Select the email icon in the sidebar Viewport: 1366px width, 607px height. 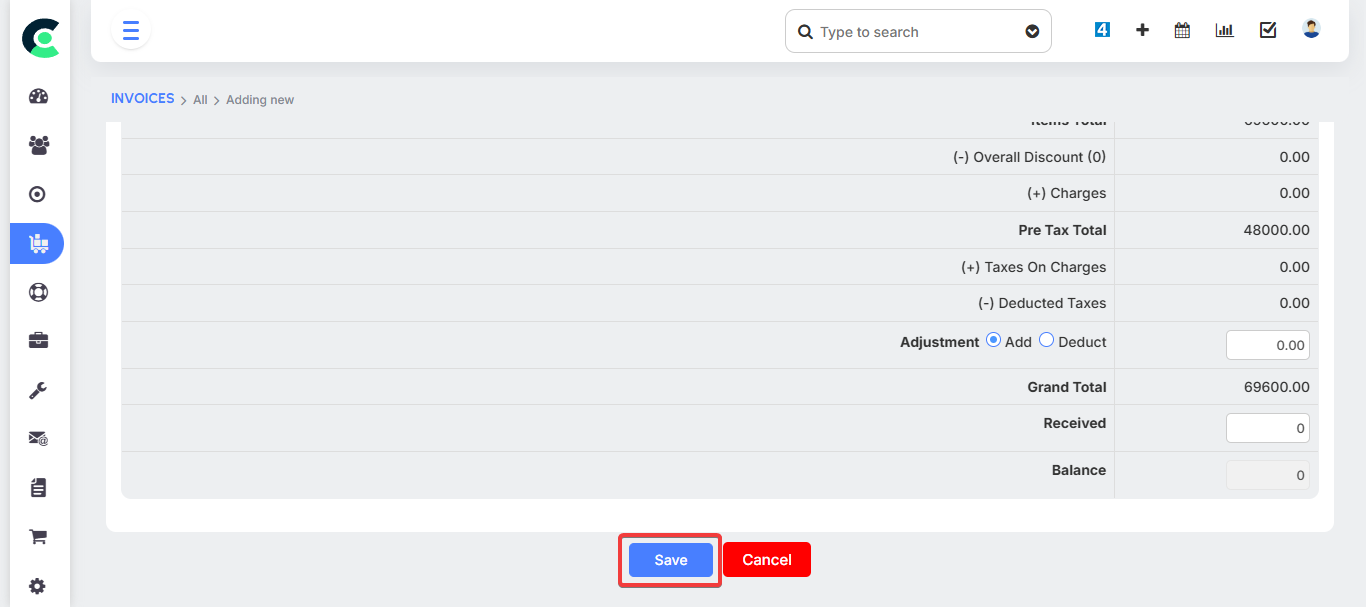[x=37, y=438]
